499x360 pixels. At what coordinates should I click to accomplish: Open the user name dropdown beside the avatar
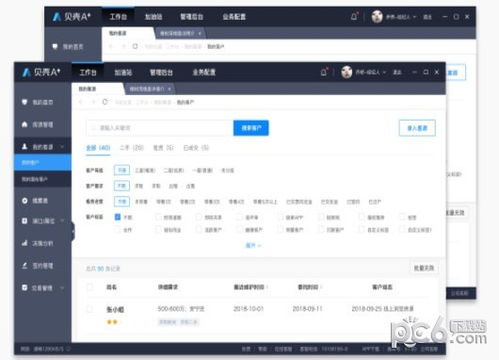click(x=371, y=72)
